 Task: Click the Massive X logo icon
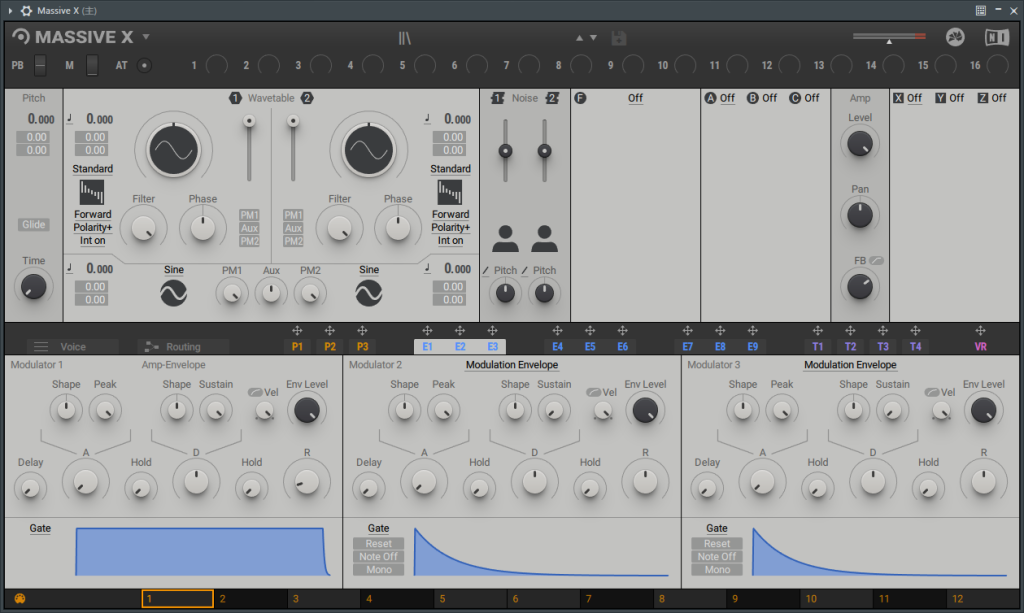click(x=21, y=37)
